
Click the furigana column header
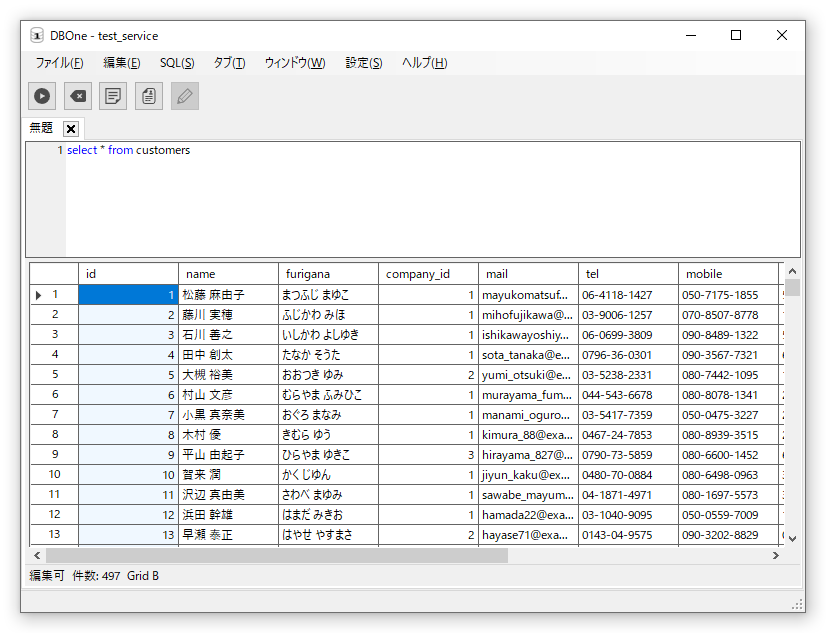click(x=308, y=274)
